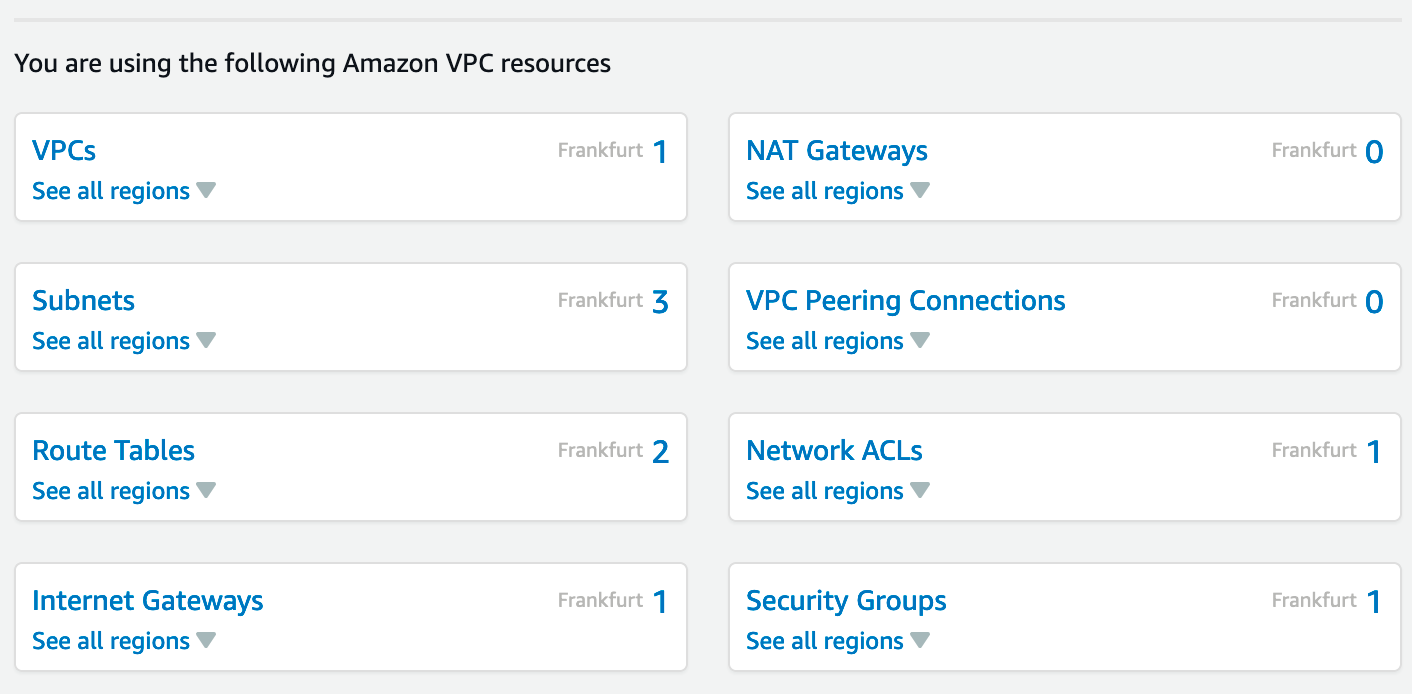
Task: Click the Frankfurt Subnets count of 3
Action: [x=659, y=302]
